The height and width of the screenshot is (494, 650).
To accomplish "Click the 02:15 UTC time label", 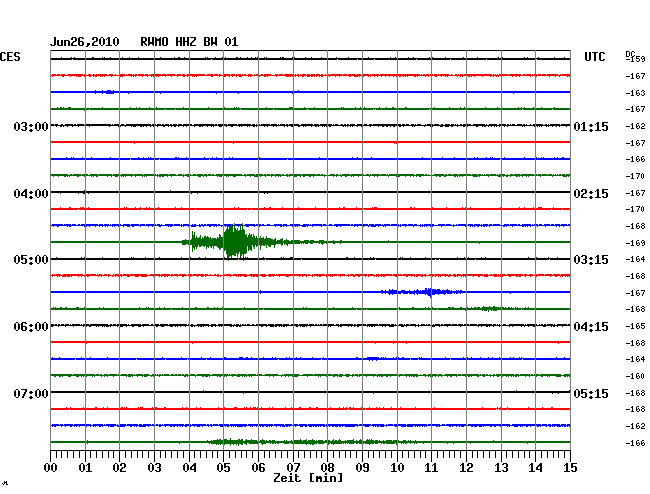I will 591,194.
